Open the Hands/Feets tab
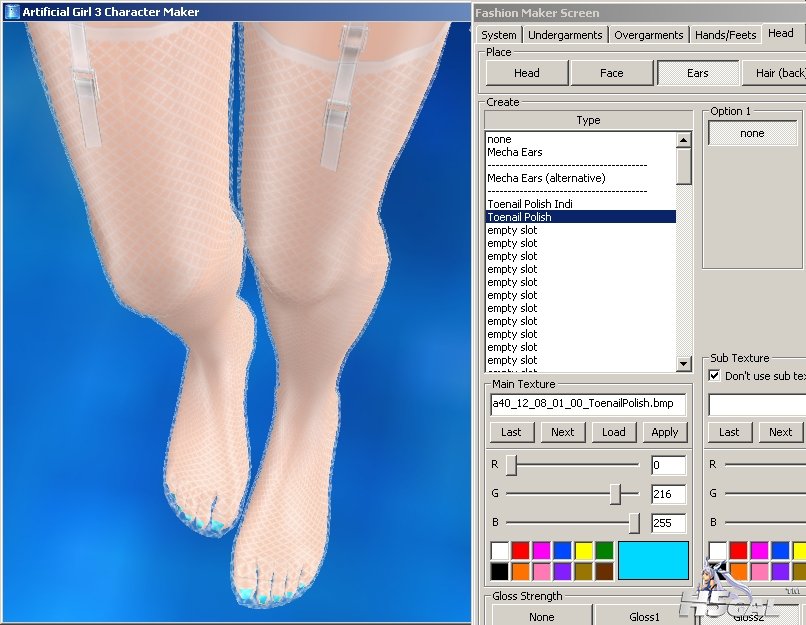Viewport: 806px width, 625px height. point(725,35)
